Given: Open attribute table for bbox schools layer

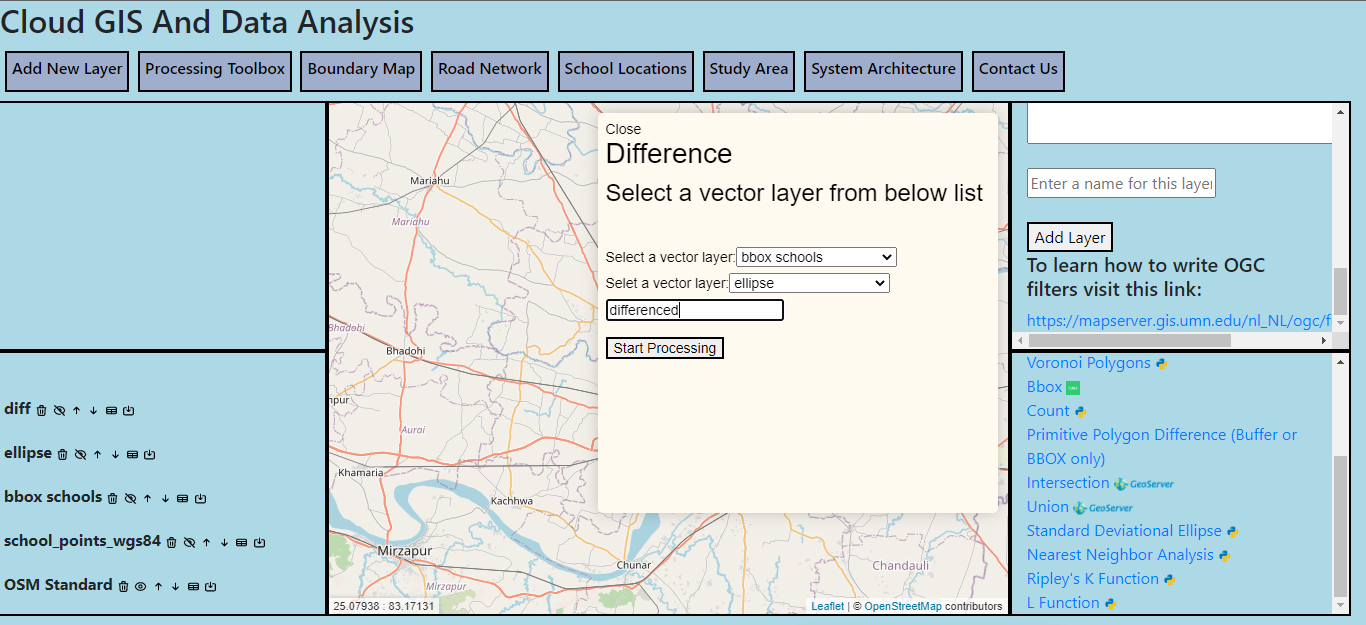Looking at the screenshot, I should click(x=182, y=498).
